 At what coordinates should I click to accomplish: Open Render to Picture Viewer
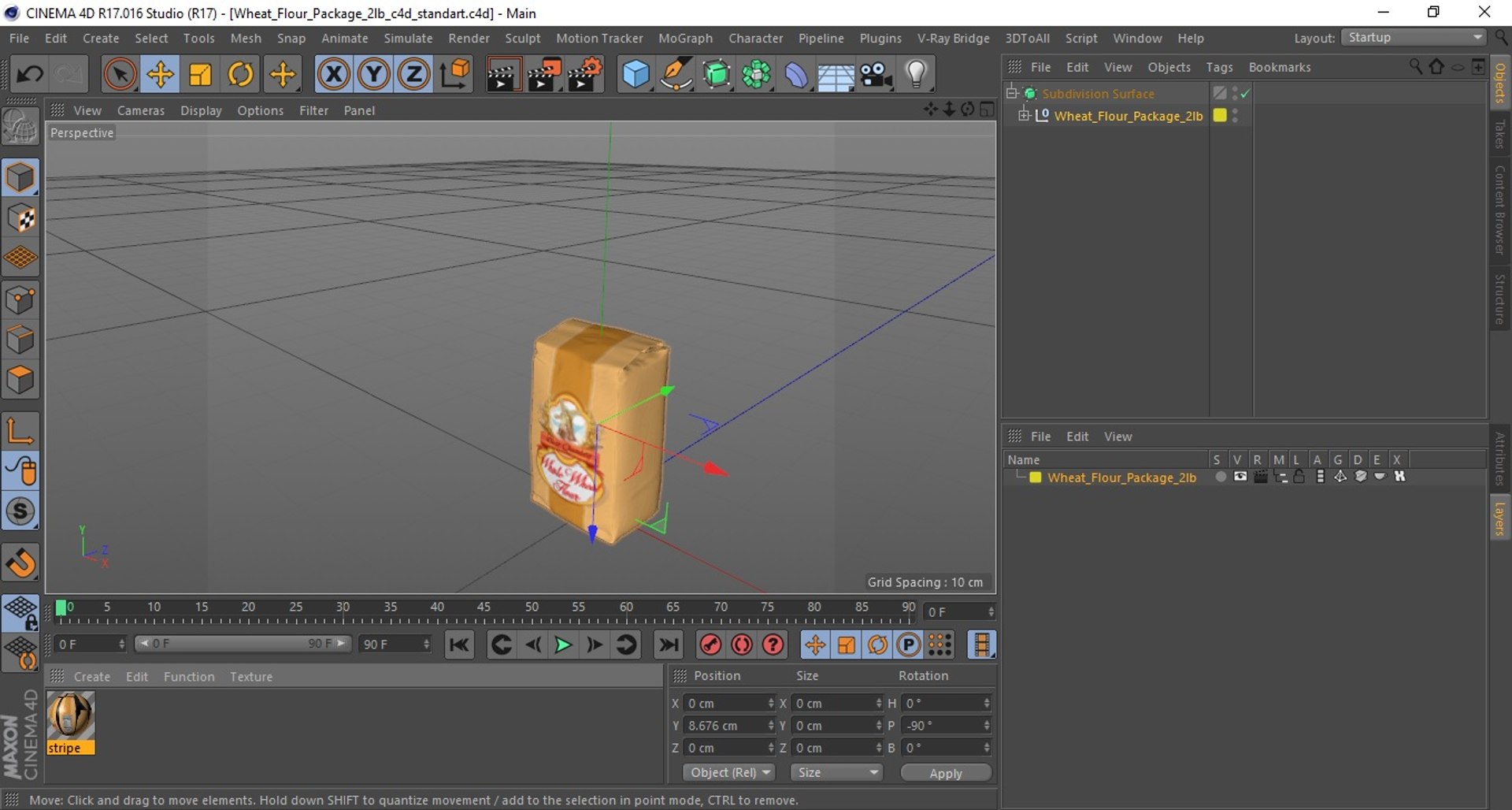click(544, 74)
